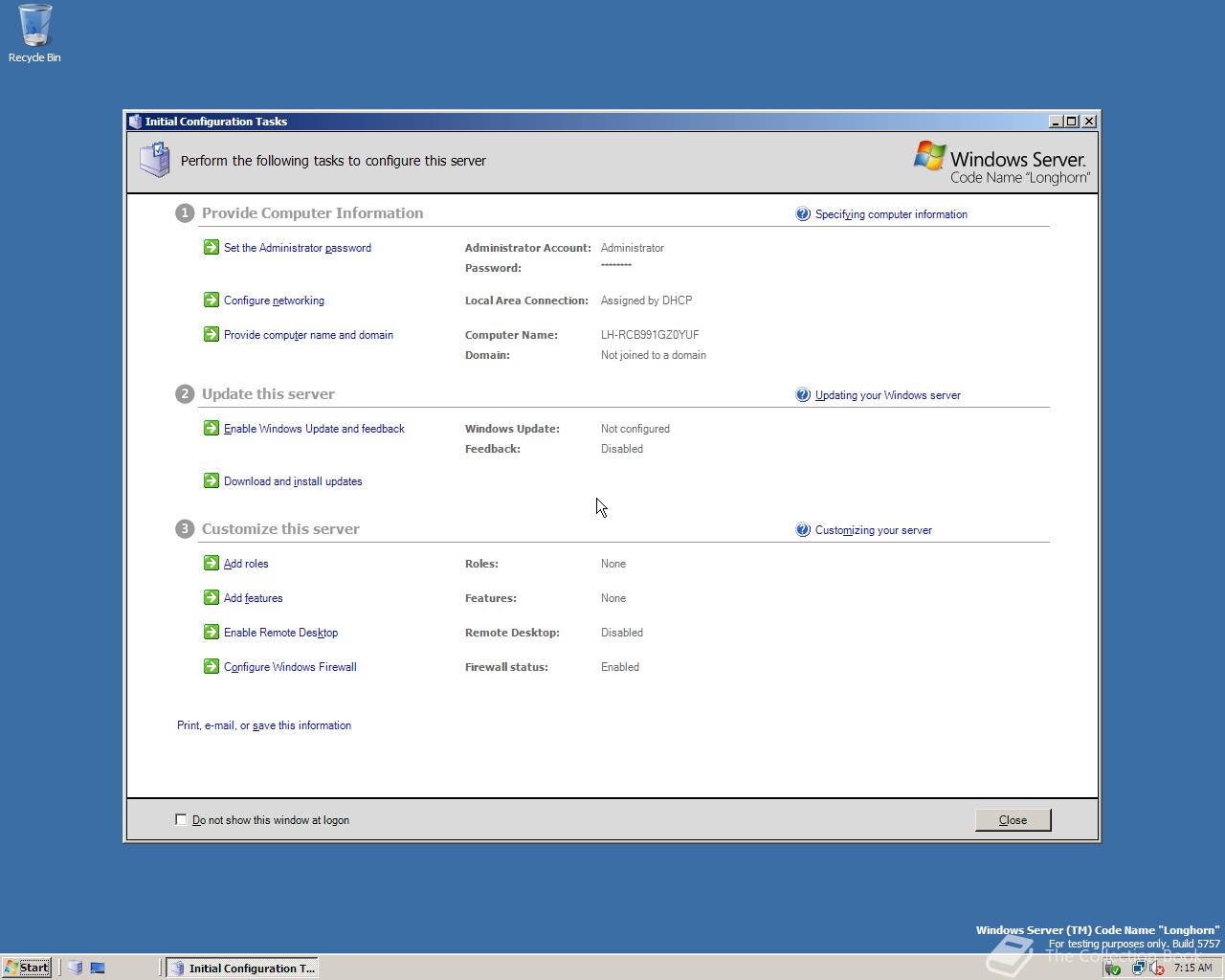Open Configure Windows Firewall link
1225x980 pixels.
290,667
